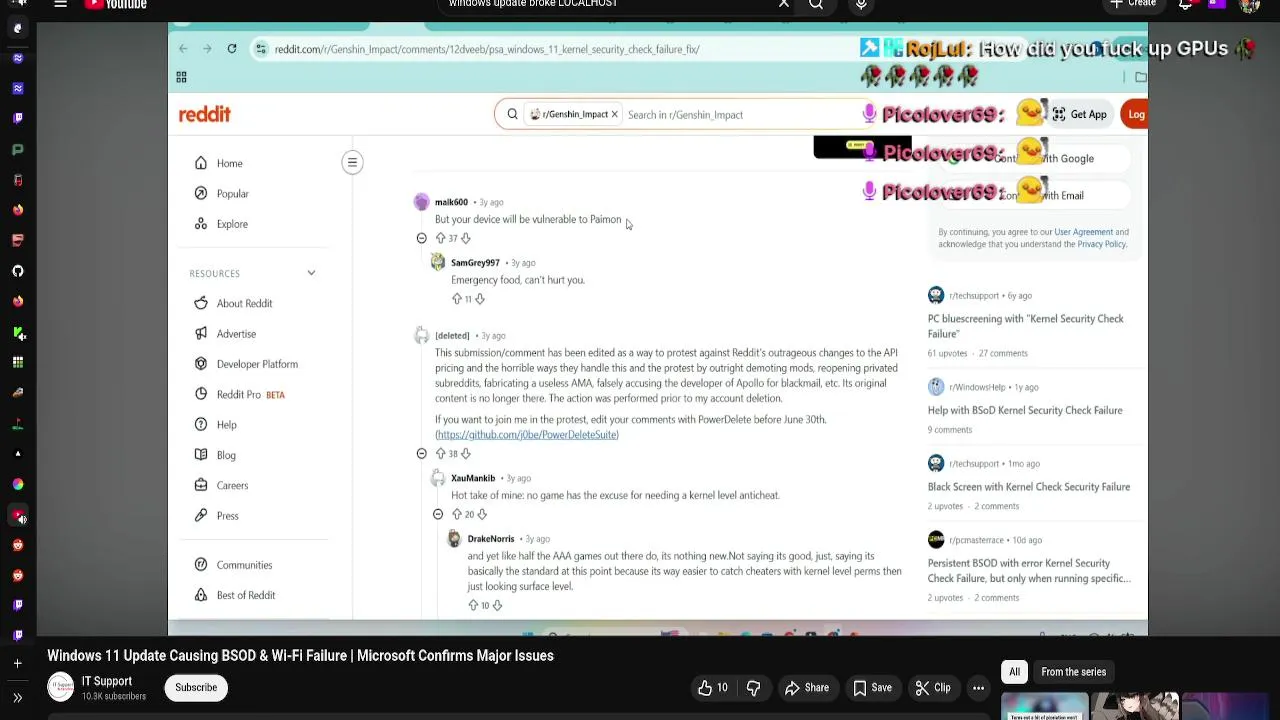The height and width of the screenshot is (720, 1280).
Task: Collapse malk600's comment thread
Action: pyautogui.click(x=421, y=238)
